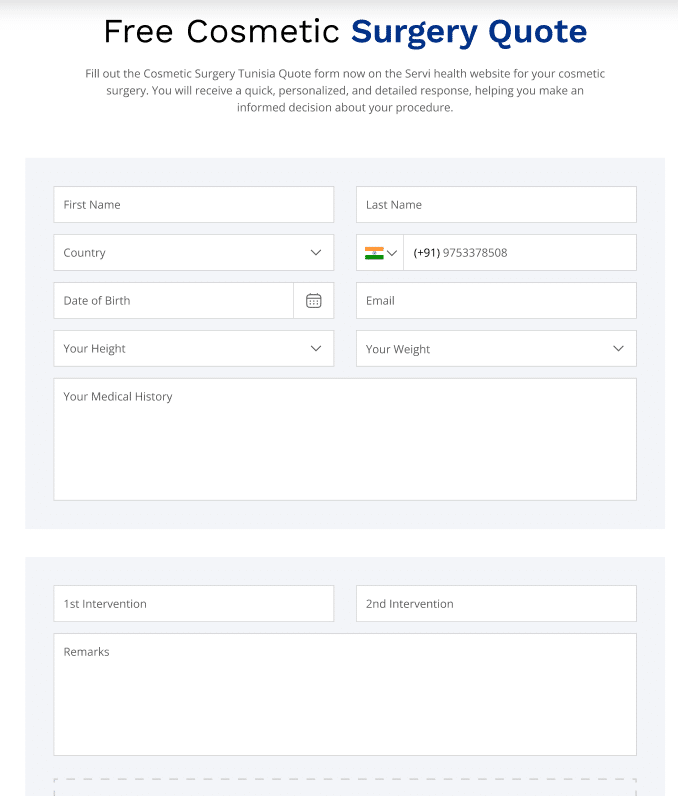
Task: Click the Free Cosmetic Surgery Quote heading
Action: point(345,32)
